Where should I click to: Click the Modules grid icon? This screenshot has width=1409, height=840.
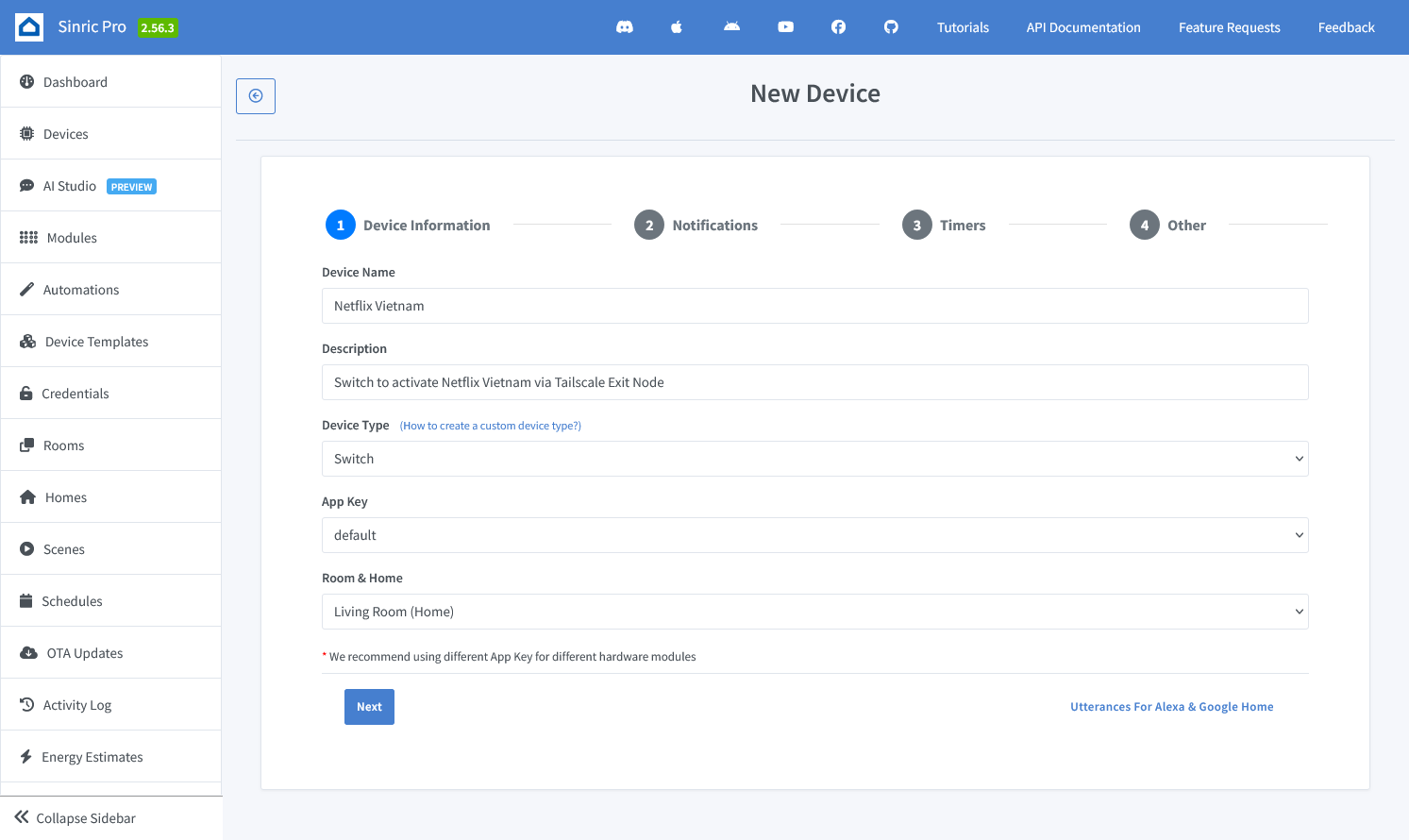28,238
